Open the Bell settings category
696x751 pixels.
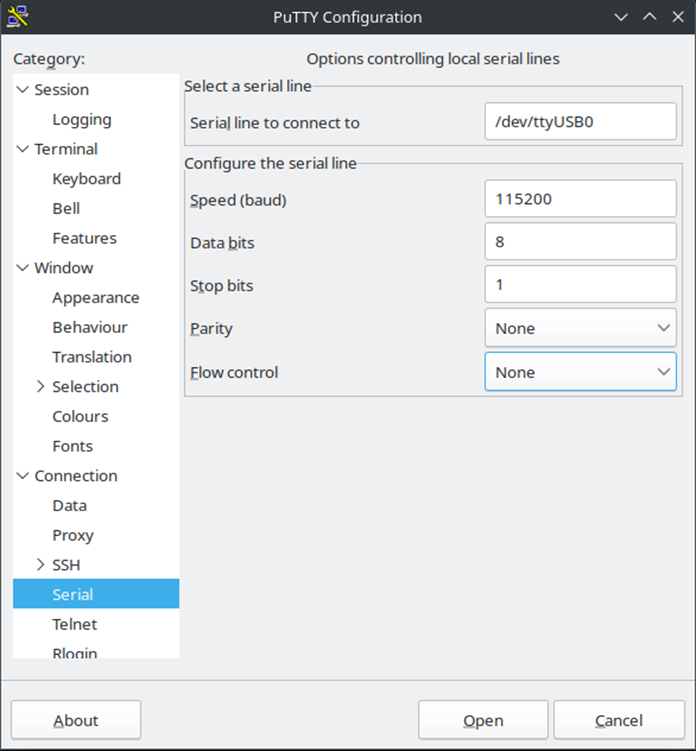click(66, 208)
